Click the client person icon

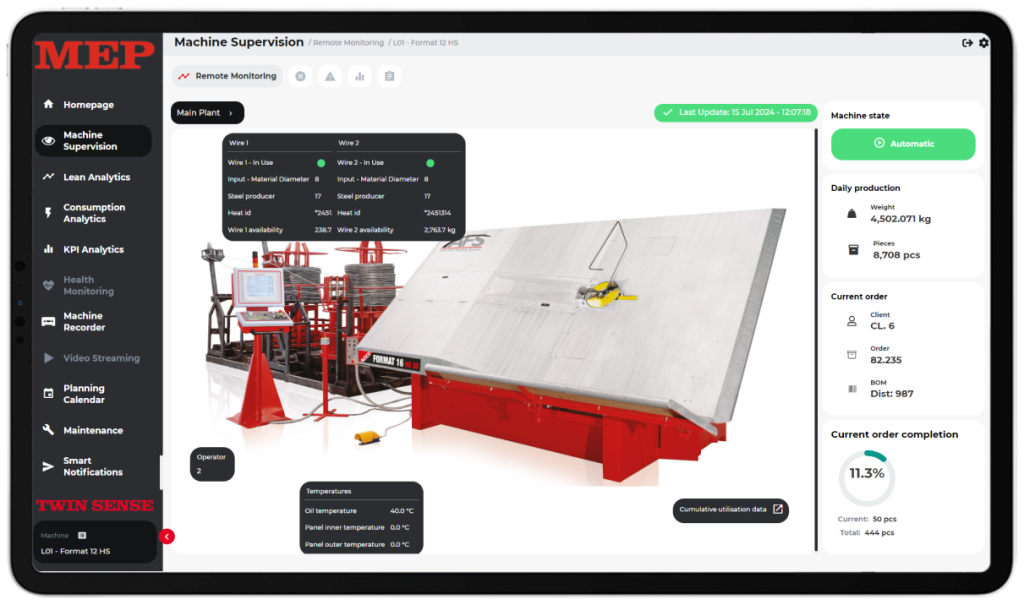pyautogui.click(x=852, y=321)
